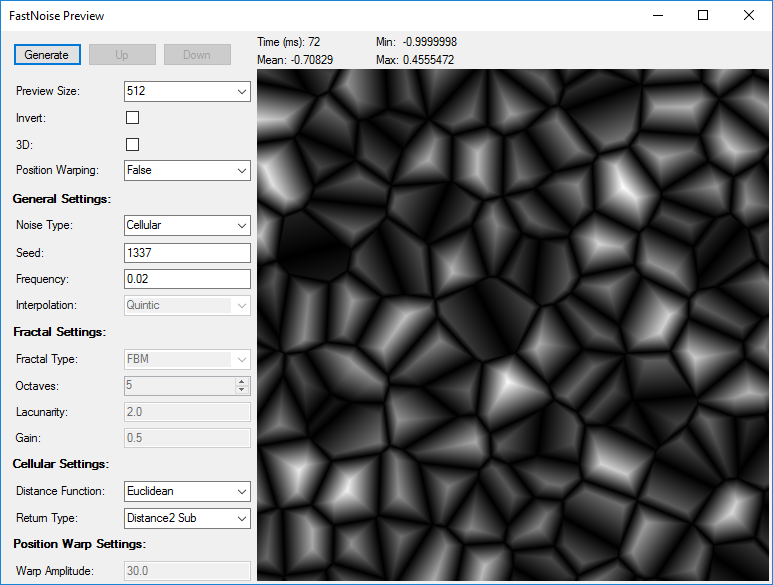The image size is (773, 585).
Task: Click the disabled Up button
Action: 122,55
